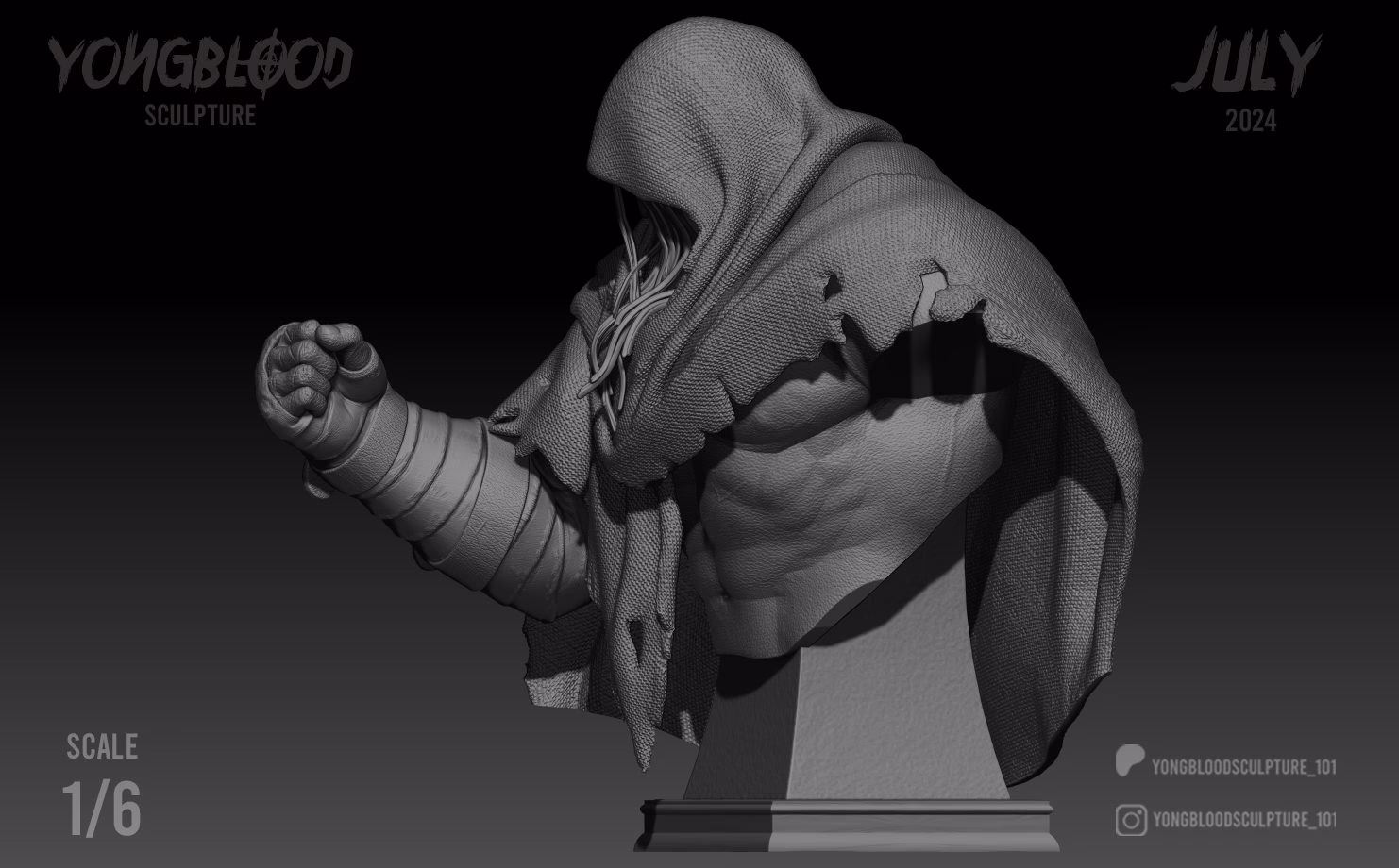Click the Instagram handle YONGBLOODSCULPTURE_101
1399x868 pixels.
click(x=1244, y=820)
